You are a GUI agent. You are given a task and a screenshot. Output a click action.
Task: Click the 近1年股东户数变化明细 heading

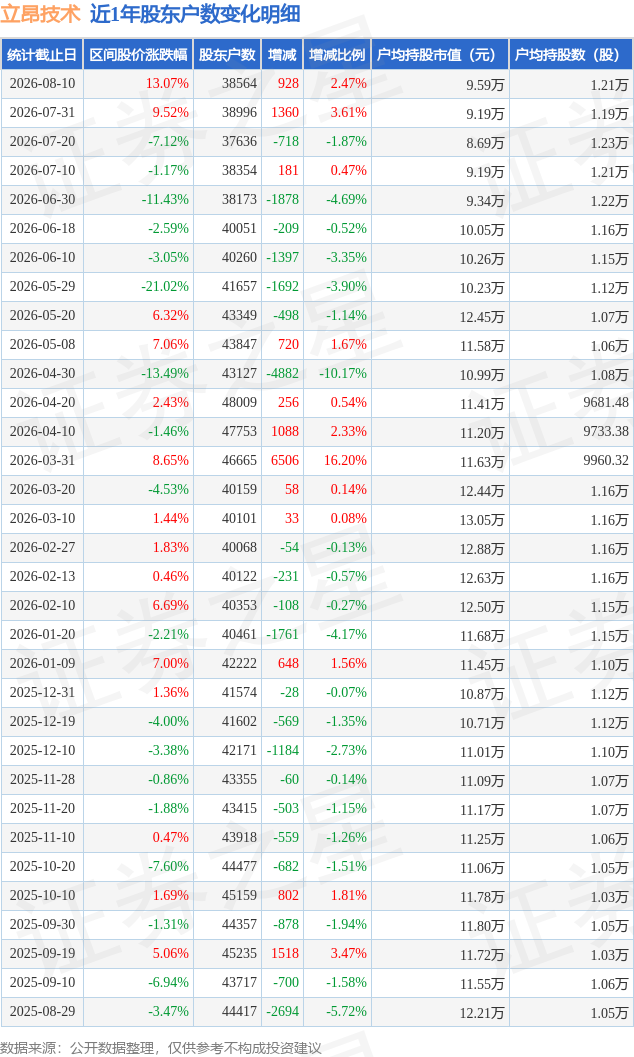pyautogui.click(x=195, y=14)
